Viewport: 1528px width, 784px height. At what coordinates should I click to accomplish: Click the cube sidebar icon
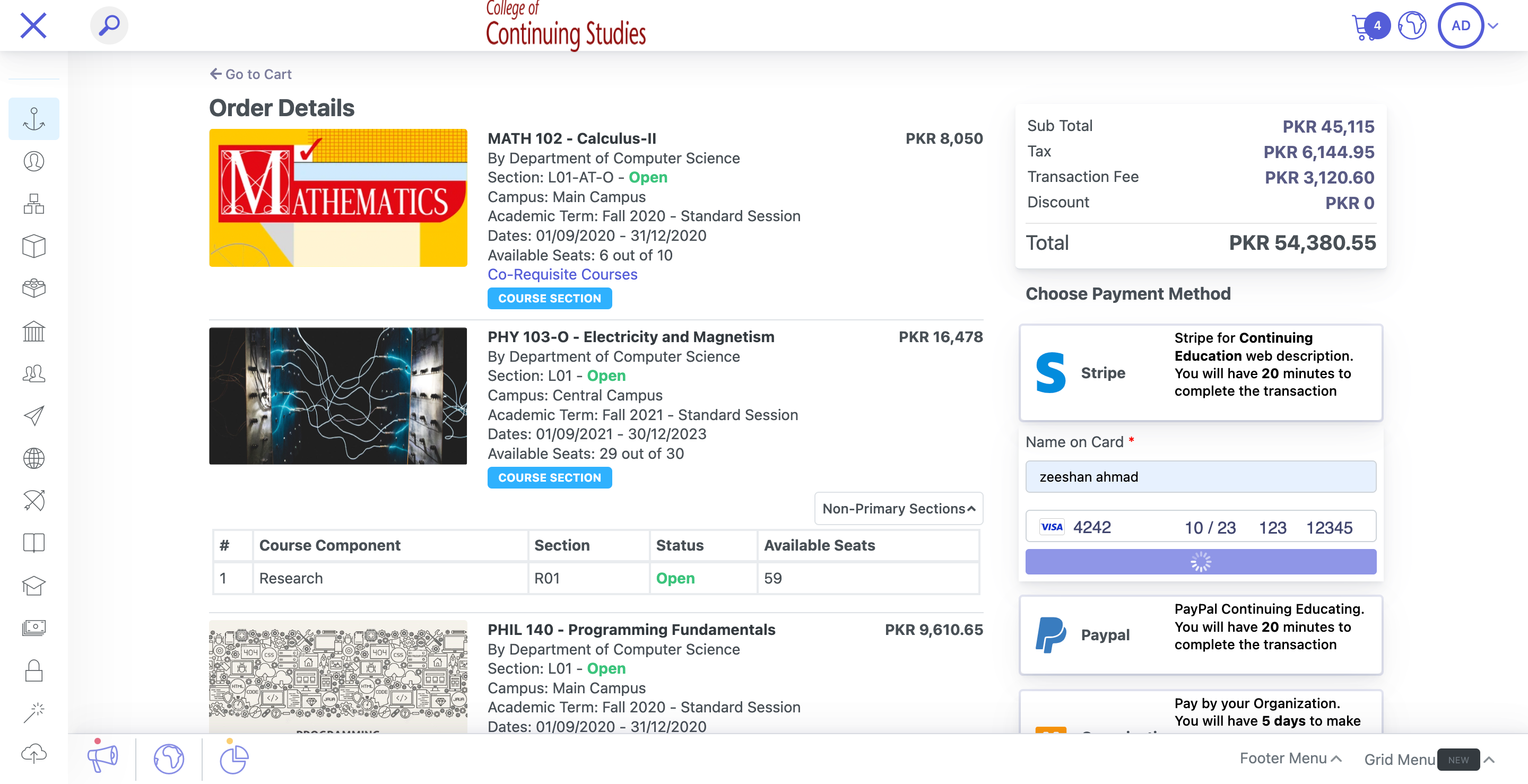[x=34, y=246]
